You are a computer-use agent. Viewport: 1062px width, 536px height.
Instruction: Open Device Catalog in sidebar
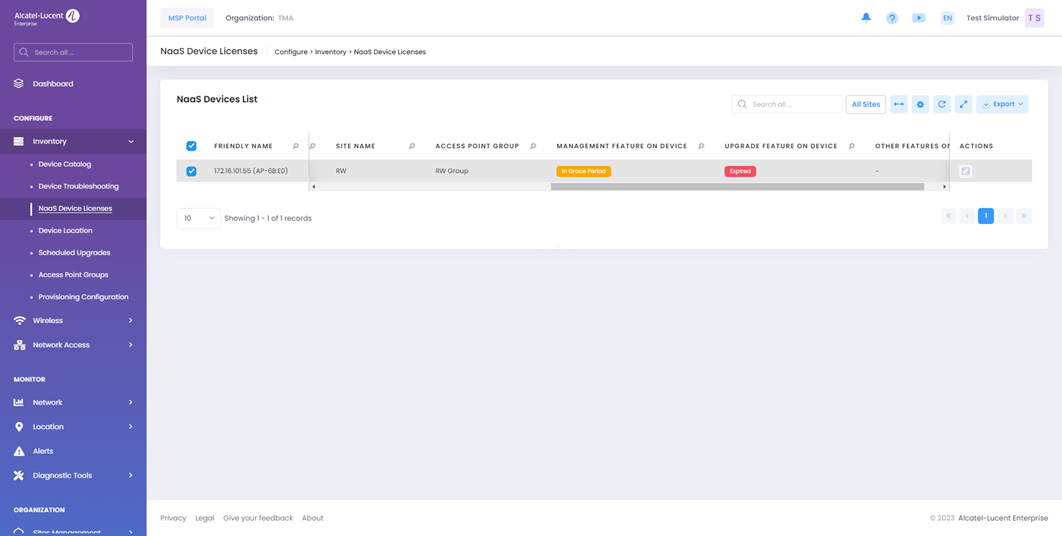click(64, 164)
